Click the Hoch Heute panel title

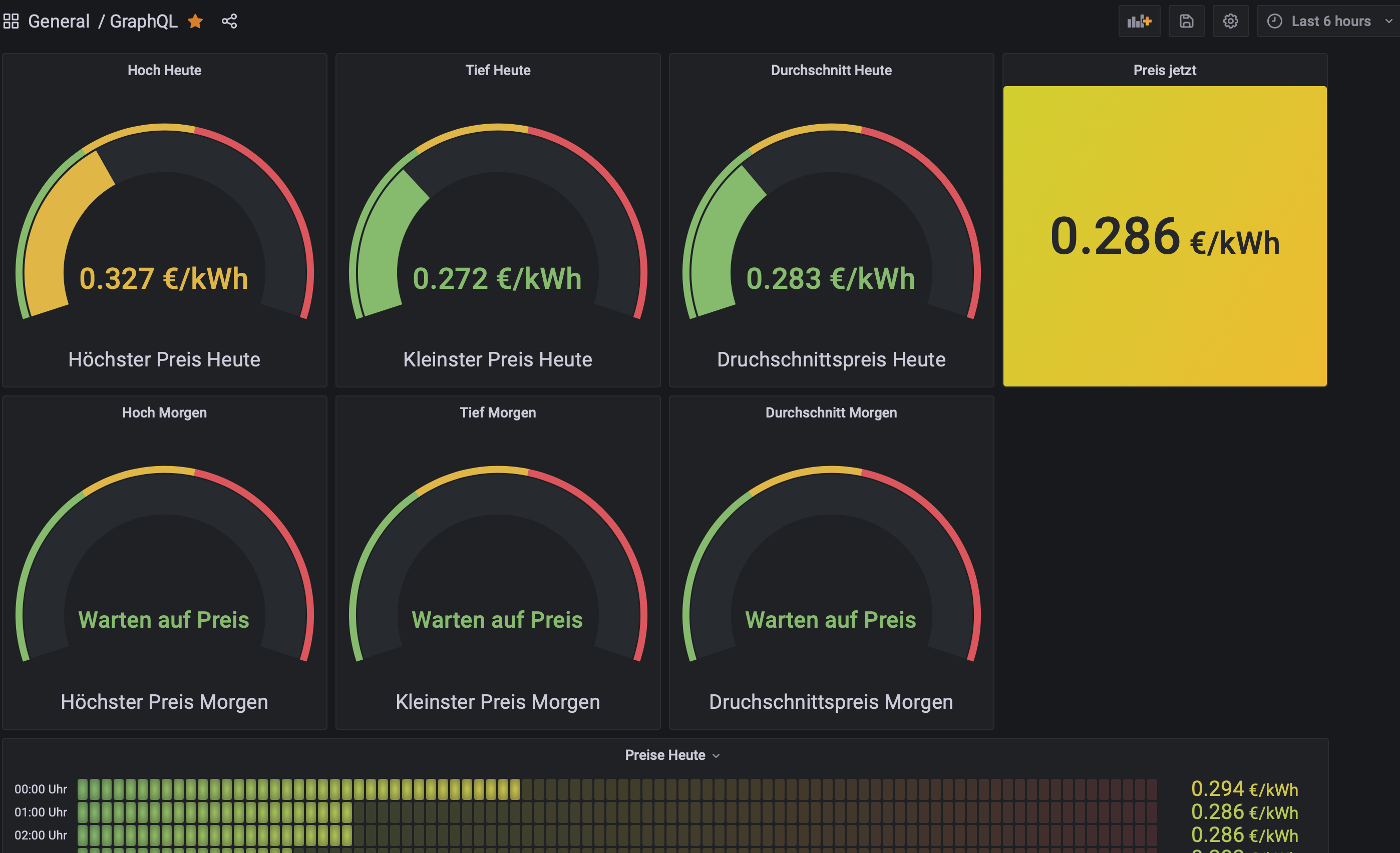point(164,71)
